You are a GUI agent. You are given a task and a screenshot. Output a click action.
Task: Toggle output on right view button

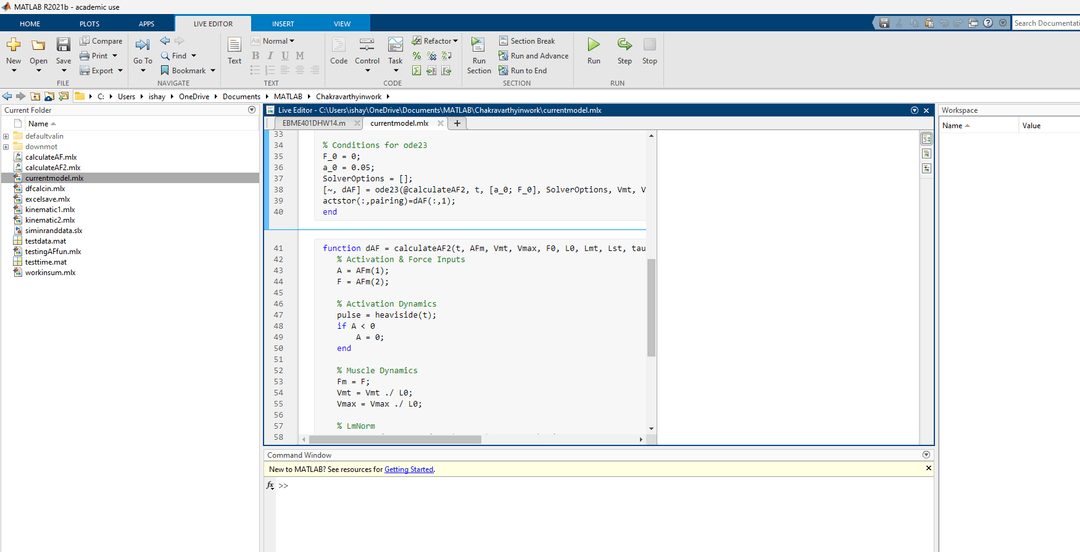click(x=926, y=140)
